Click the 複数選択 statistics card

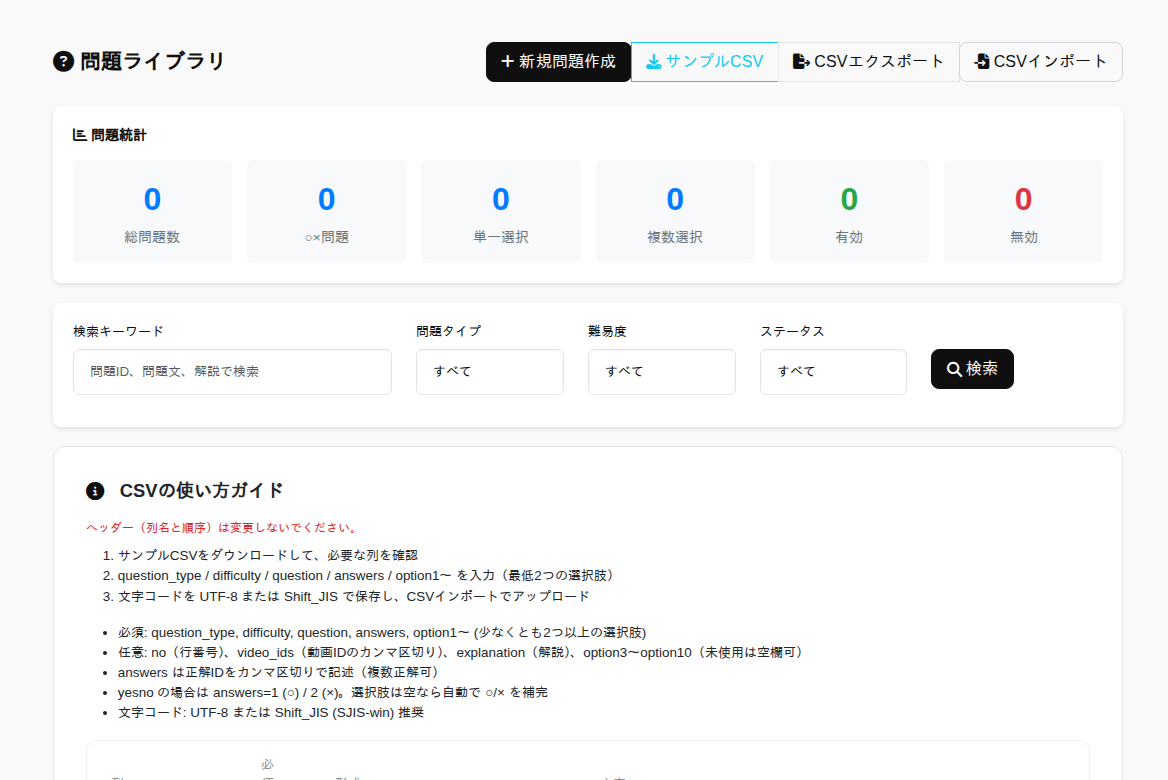(675, 212)
